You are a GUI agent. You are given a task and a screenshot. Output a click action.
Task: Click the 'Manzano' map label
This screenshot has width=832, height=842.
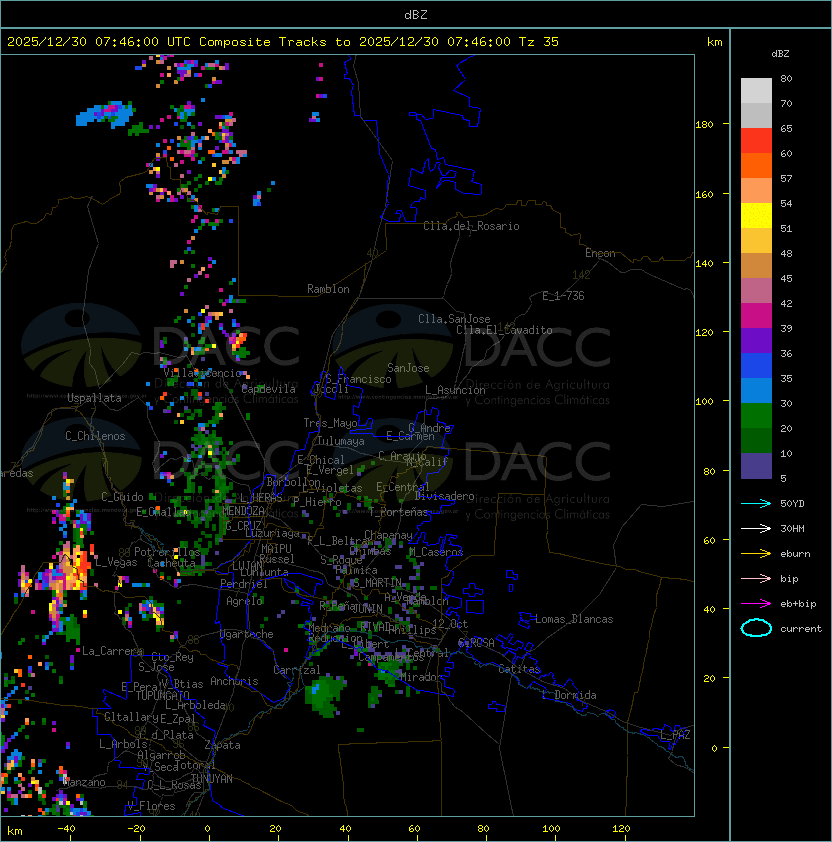[x=84, y=782]
